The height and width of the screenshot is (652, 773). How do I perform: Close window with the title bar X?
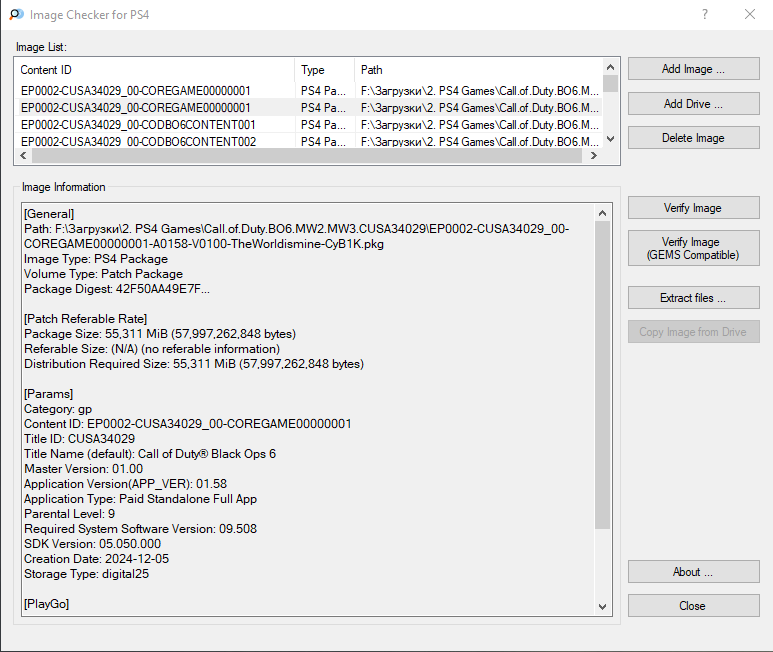[x=750, y=14]
